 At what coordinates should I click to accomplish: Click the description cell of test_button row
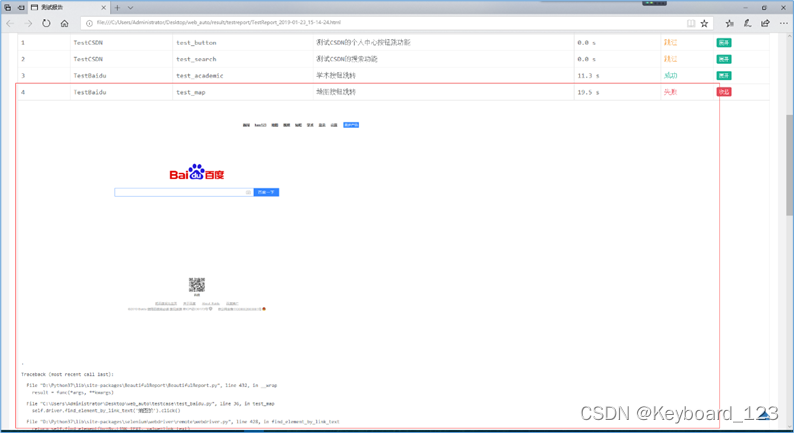point(363,43)
